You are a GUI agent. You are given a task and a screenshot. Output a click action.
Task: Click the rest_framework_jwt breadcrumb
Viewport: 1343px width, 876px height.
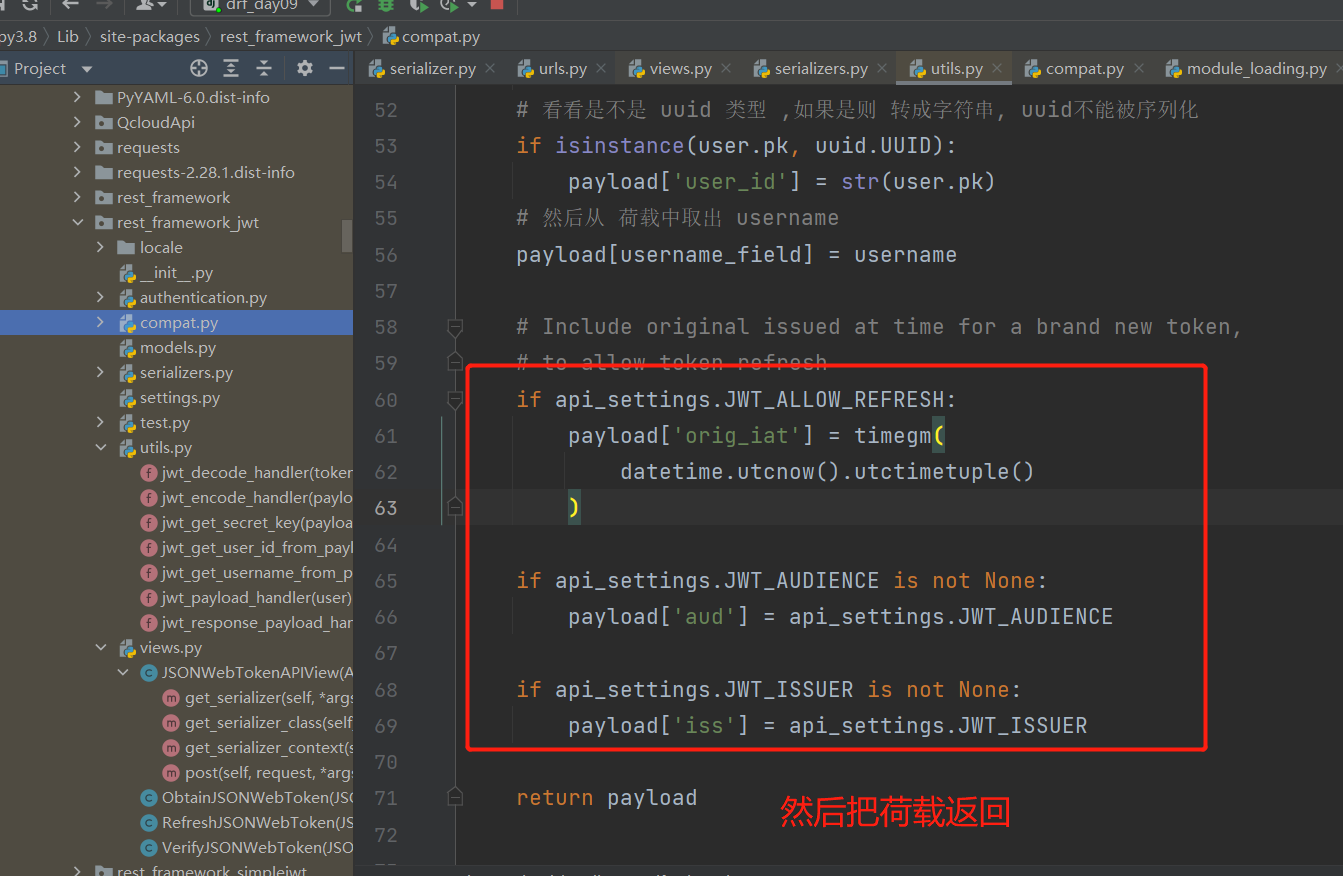pyautogui.click(x=290, y=37)
